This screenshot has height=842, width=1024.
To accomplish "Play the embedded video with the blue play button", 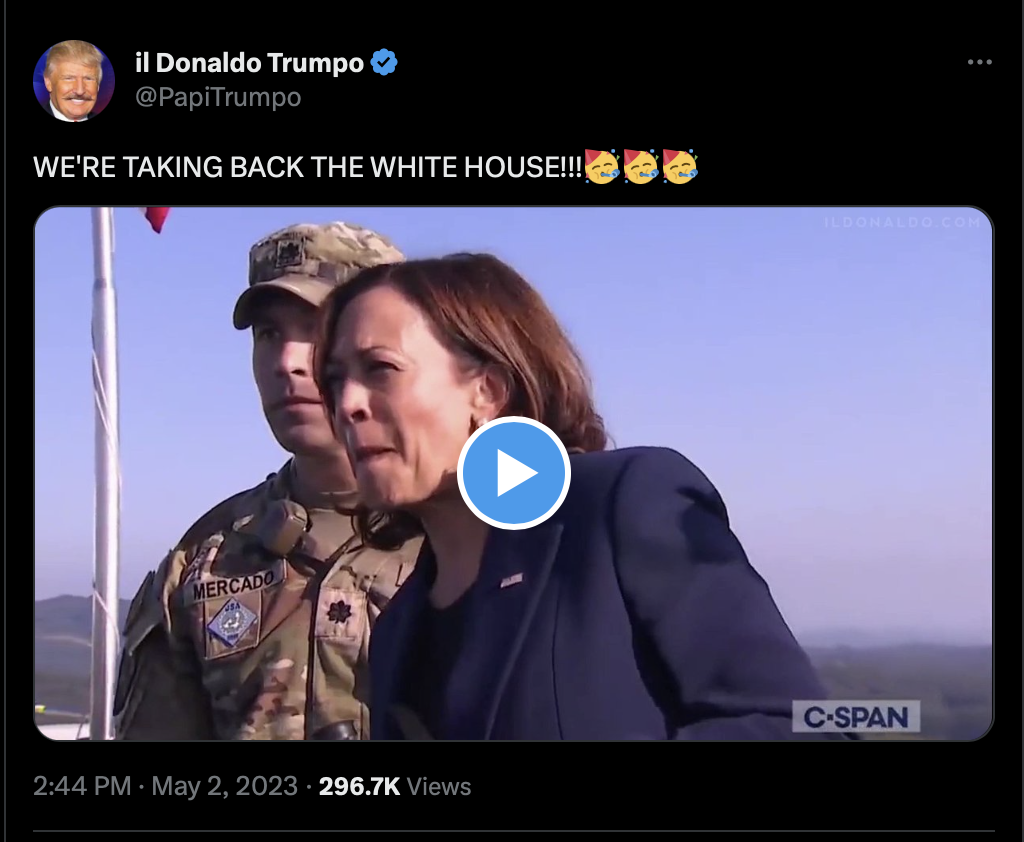I will [x=514, y=472].
